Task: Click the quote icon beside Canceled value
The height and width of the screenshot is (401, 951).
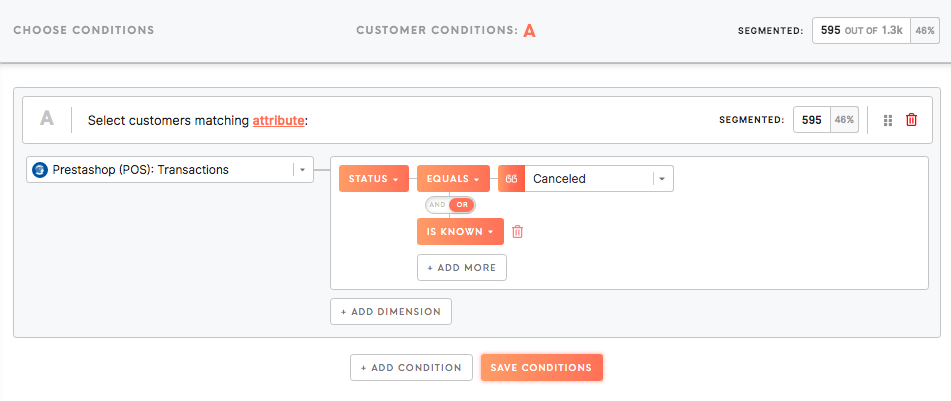Action: tap(511, 179)
